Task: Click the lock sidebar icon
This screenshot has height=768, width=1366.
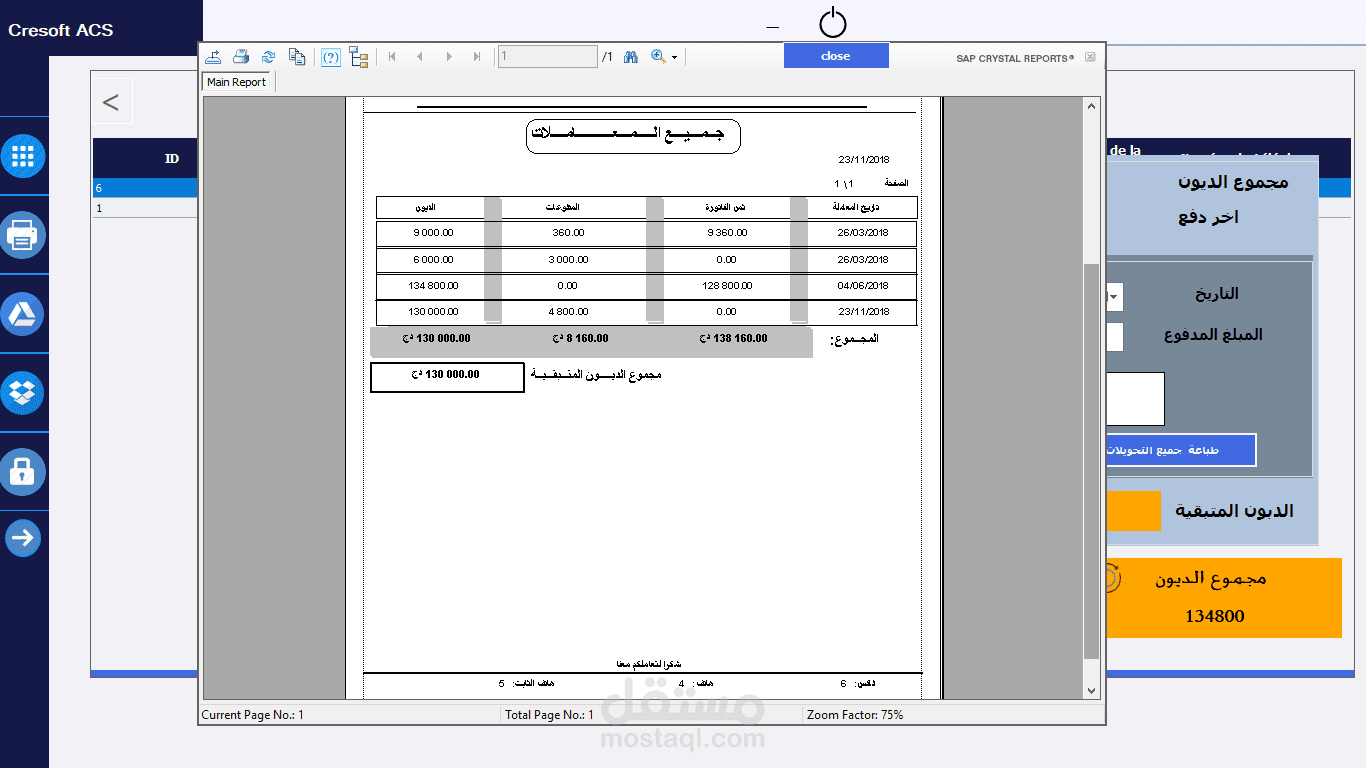Action: tap(23, 472)
